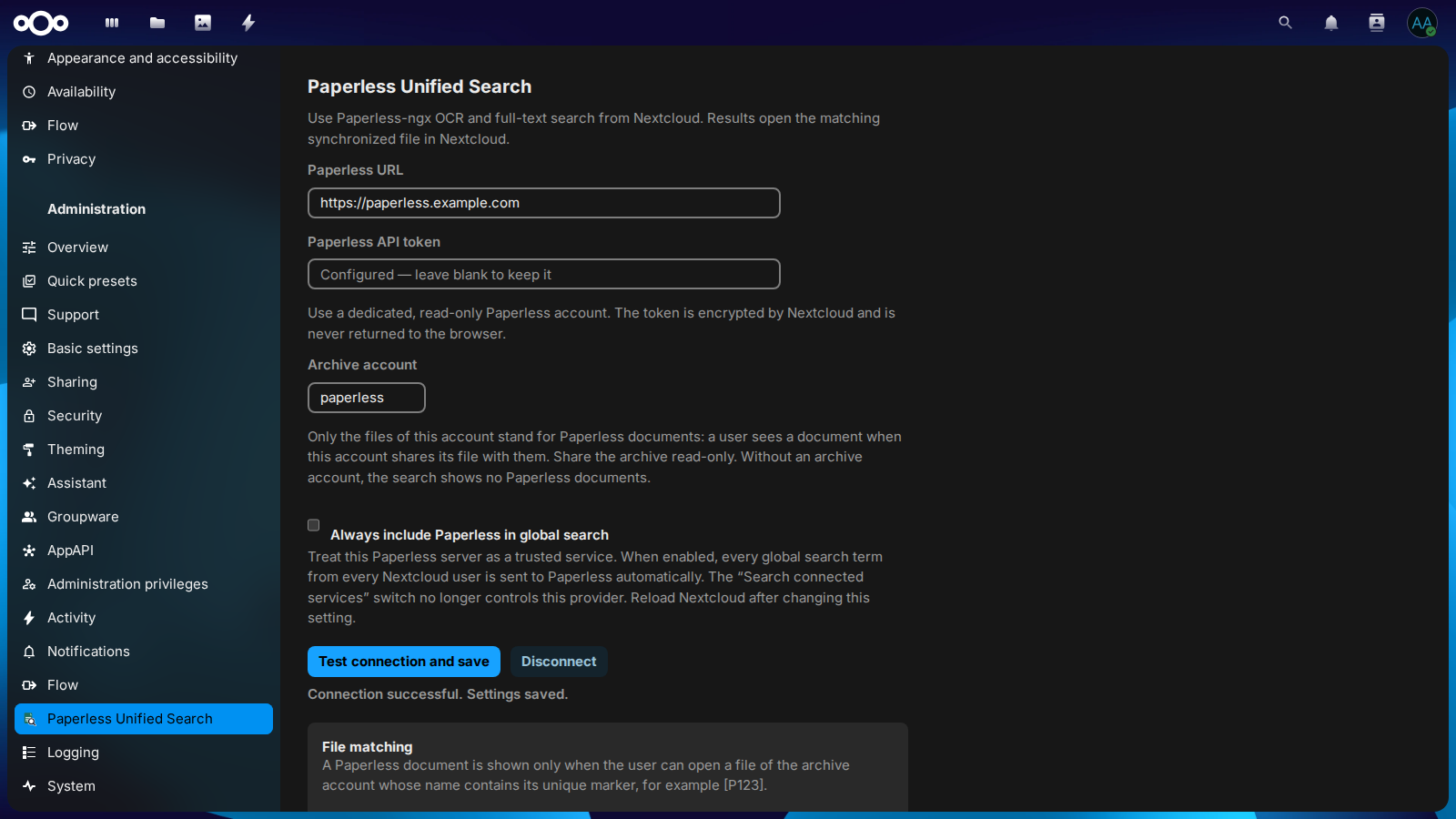Open Privacy personal settings
The width and height of the screenshot is (1456, 819).
point(144,159)
